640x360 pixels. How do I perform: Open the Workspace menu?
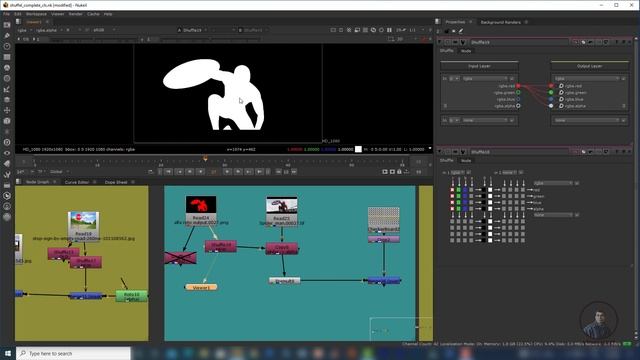click(36, 14)
